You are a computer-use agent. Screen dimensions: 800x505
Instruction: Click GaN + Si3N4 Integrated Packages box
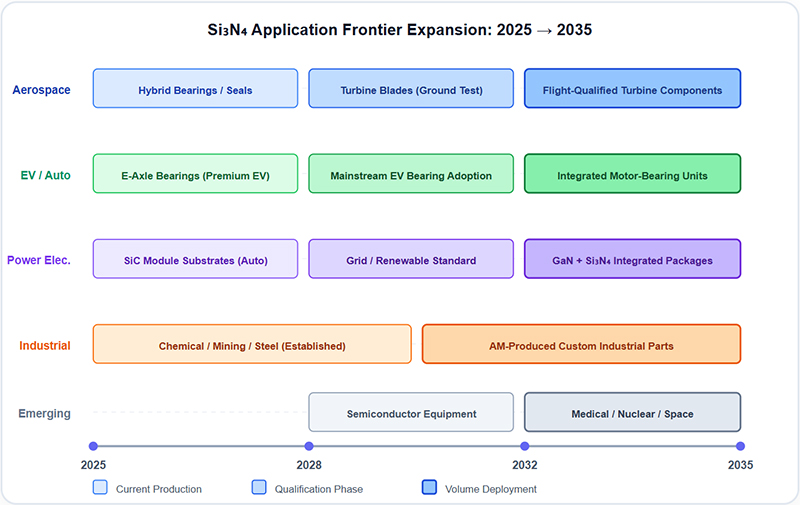pos(633,259)
